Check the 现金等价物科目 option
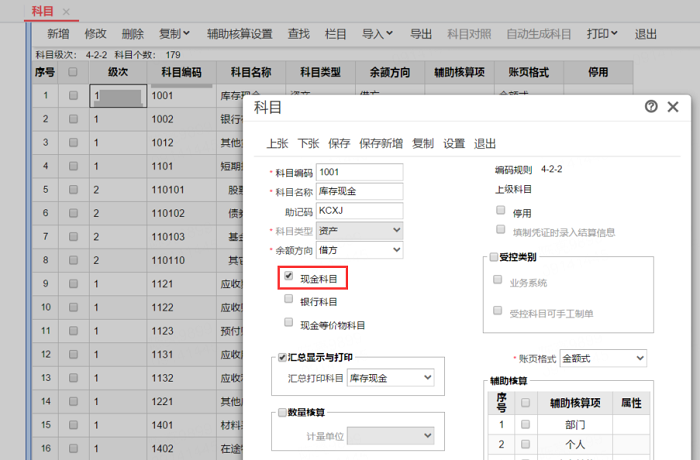This screenshot has width=700, height=460. click(x=289, y=324)
